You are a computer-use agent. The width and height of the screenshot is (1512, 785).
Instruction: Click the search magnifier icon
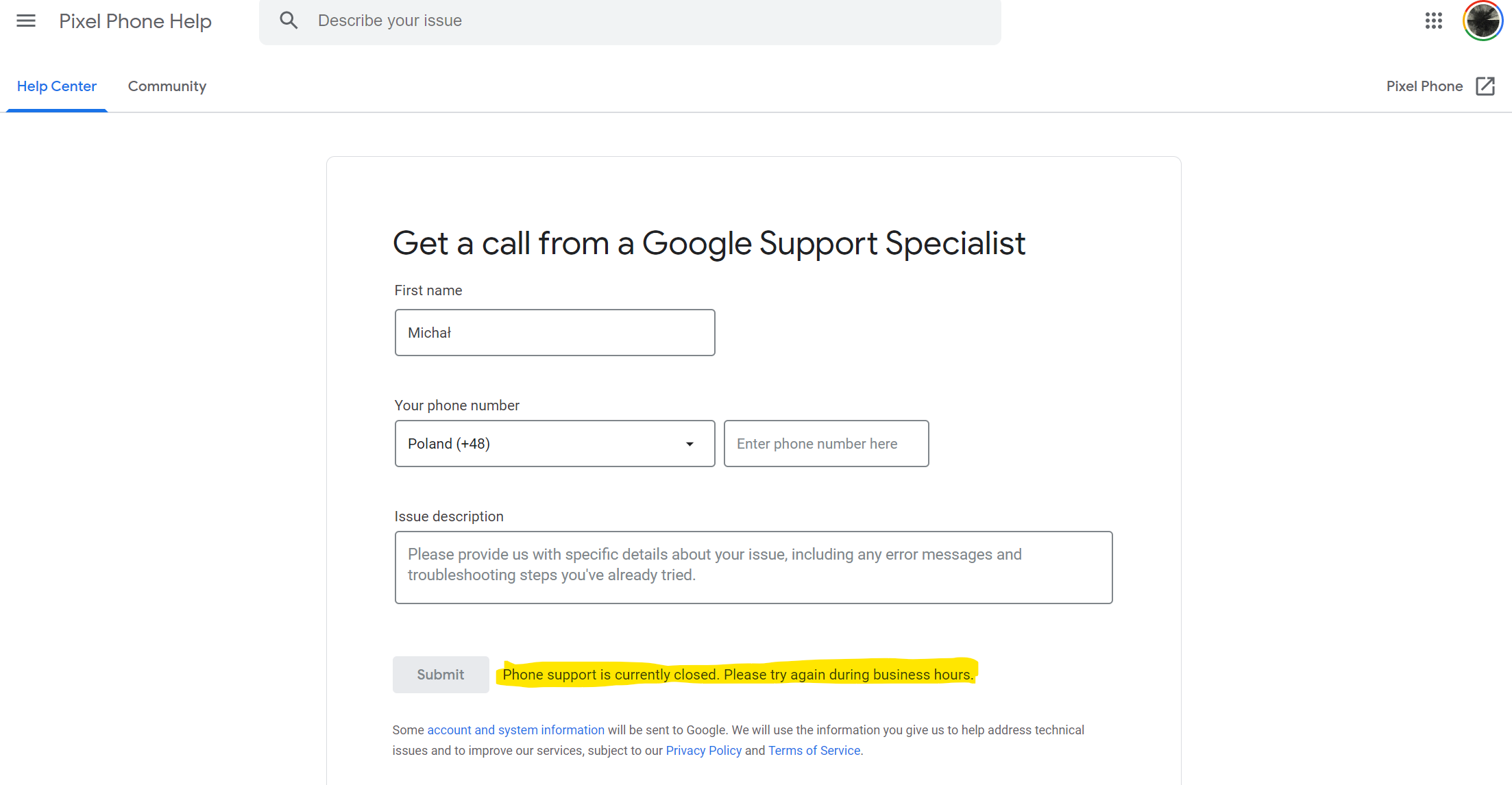point(289,21)
